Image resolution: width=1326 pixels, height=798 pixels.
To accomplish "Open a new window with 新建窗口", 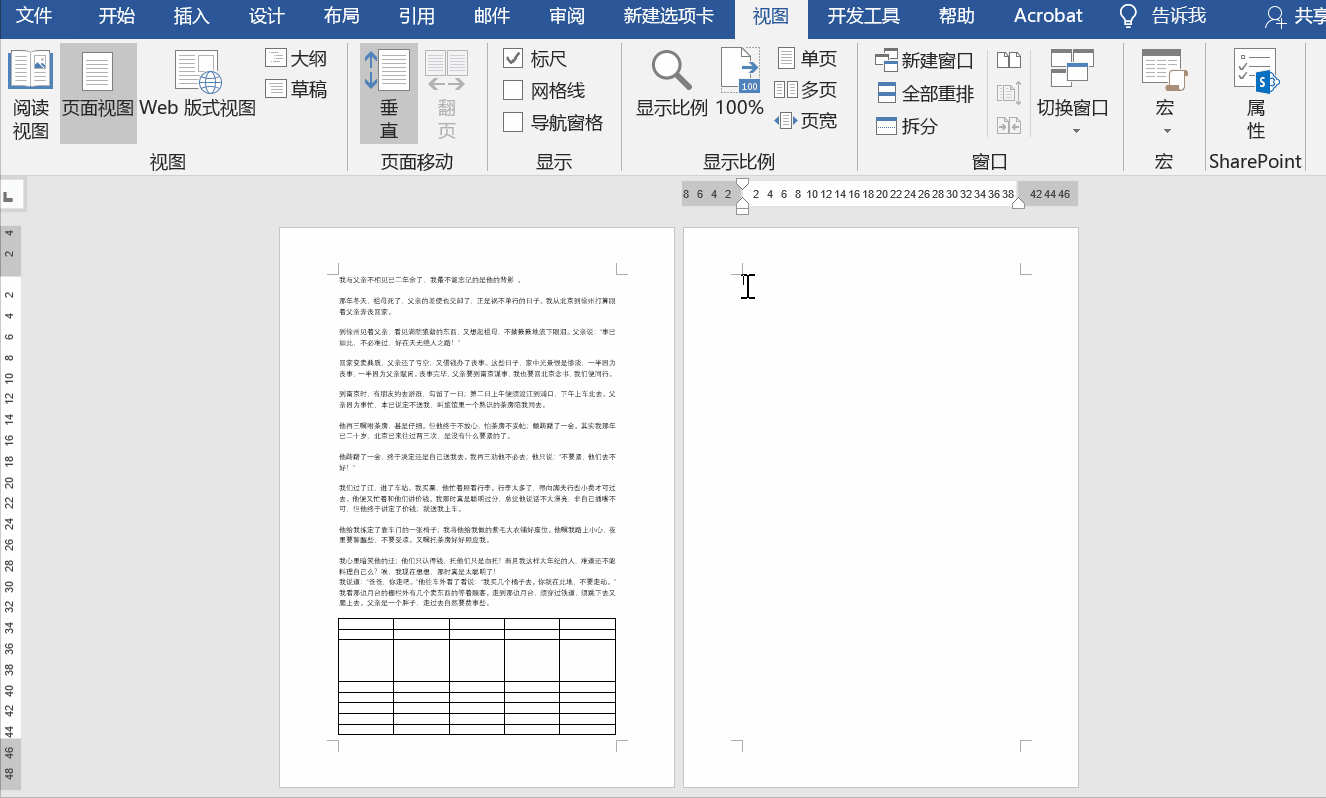I will [x=913, y=60].
